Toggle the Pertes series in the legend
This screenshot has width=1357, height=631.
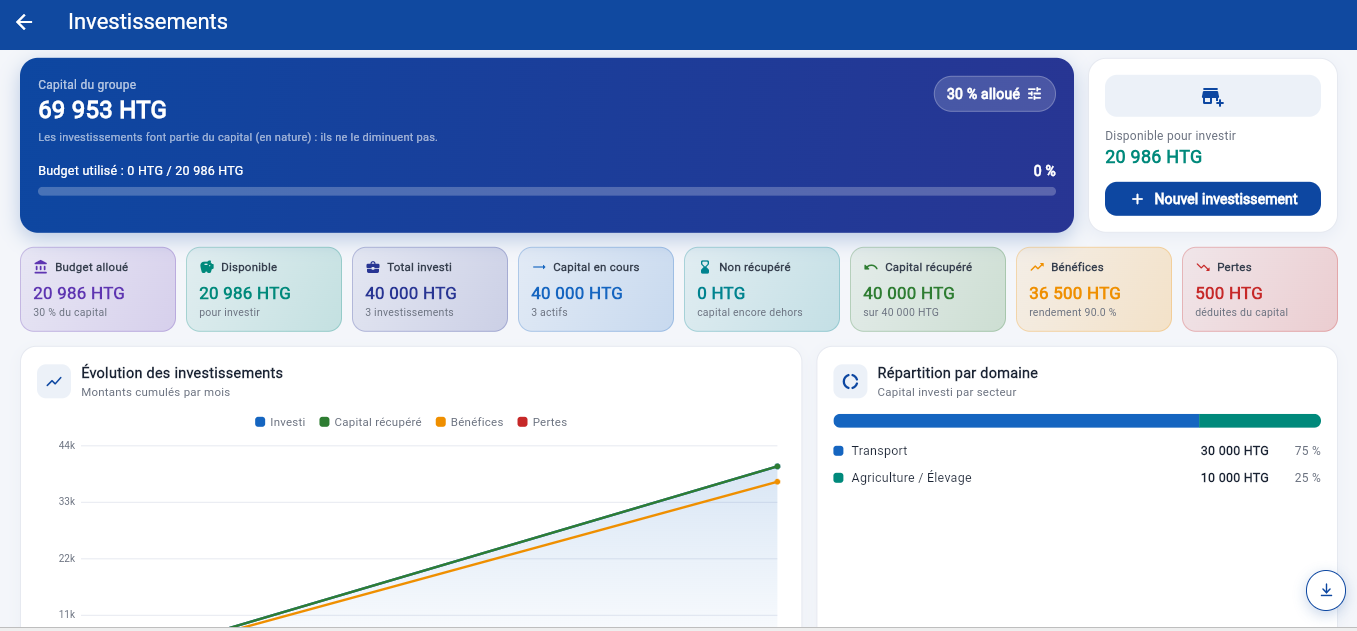(x=542, y=422)
